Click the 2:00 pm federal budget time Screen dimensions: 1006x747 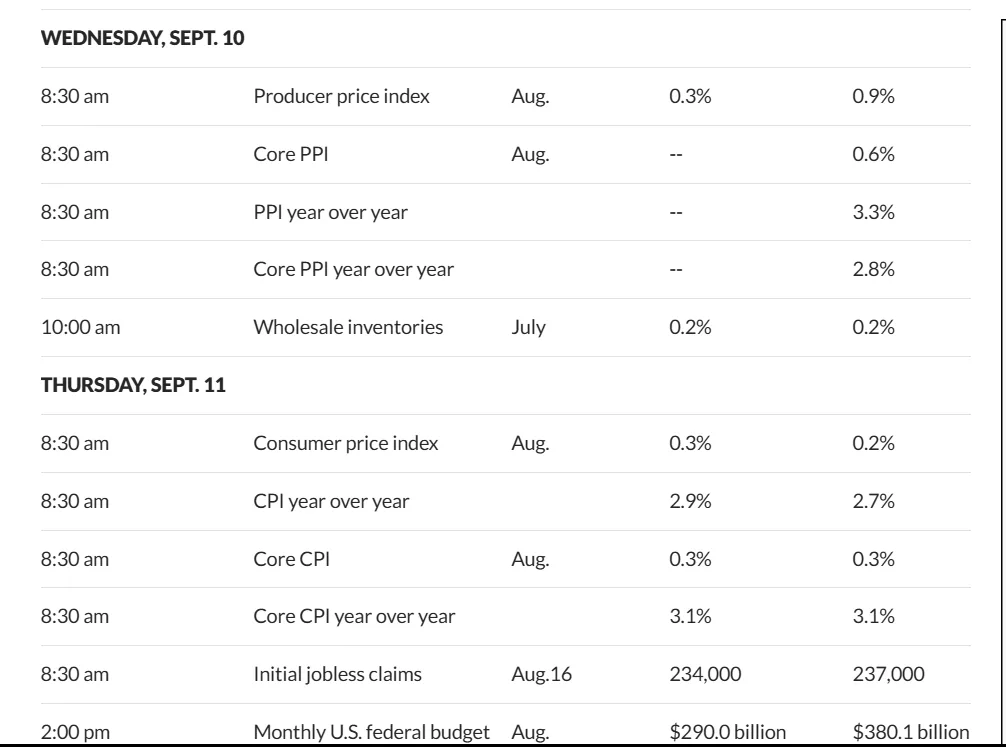[x=76, y=732]
